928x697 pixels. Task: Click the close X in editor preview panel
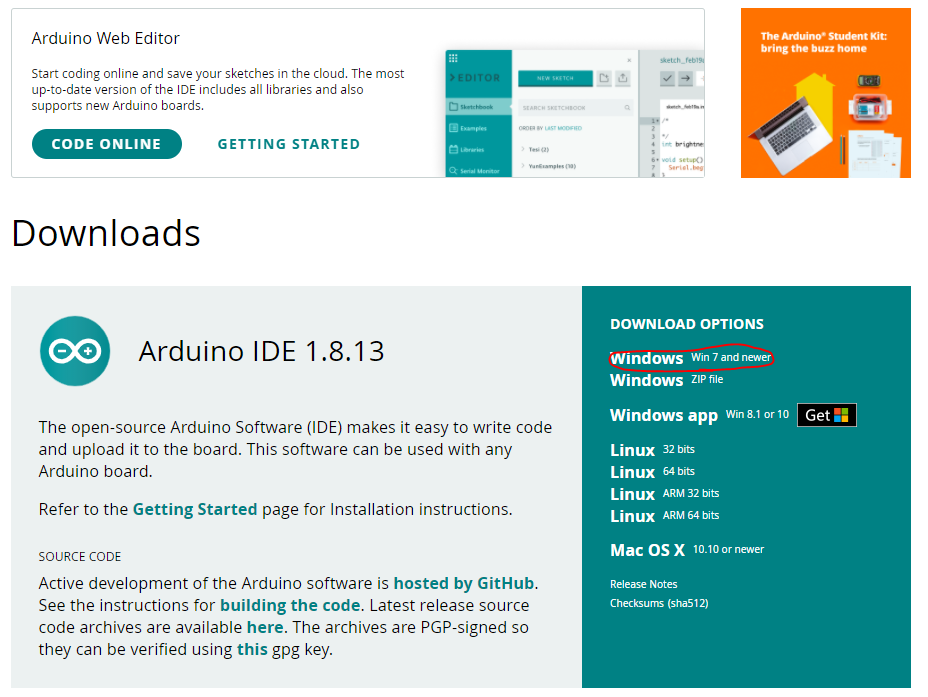pos(629,60)
